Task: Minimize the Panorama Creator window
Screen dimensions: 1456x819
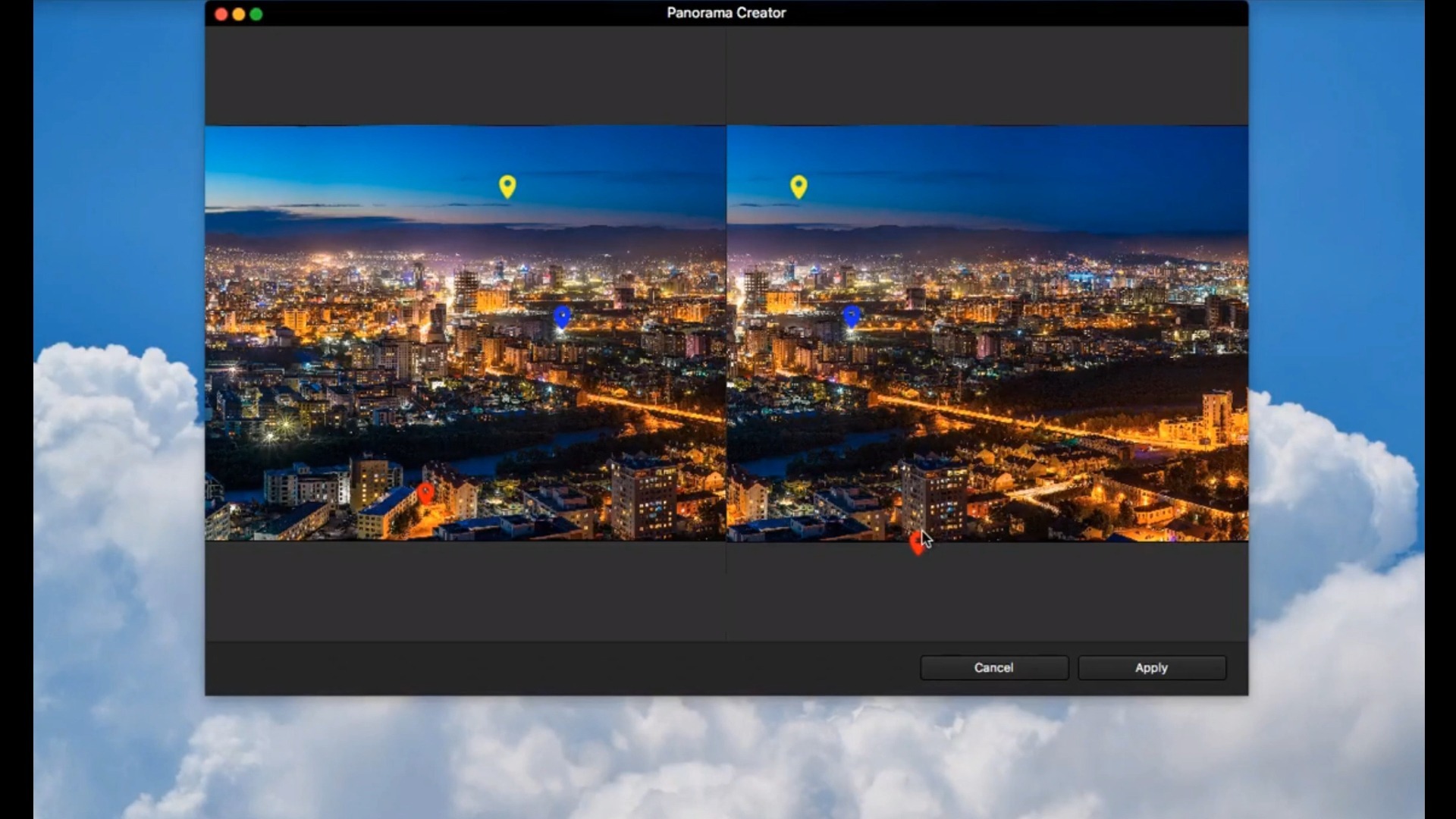Action: tap(238, 14)
